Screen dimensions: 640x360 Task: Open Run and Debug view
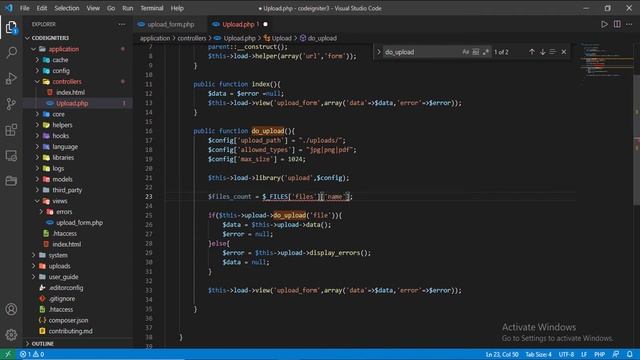click(11, 78)
